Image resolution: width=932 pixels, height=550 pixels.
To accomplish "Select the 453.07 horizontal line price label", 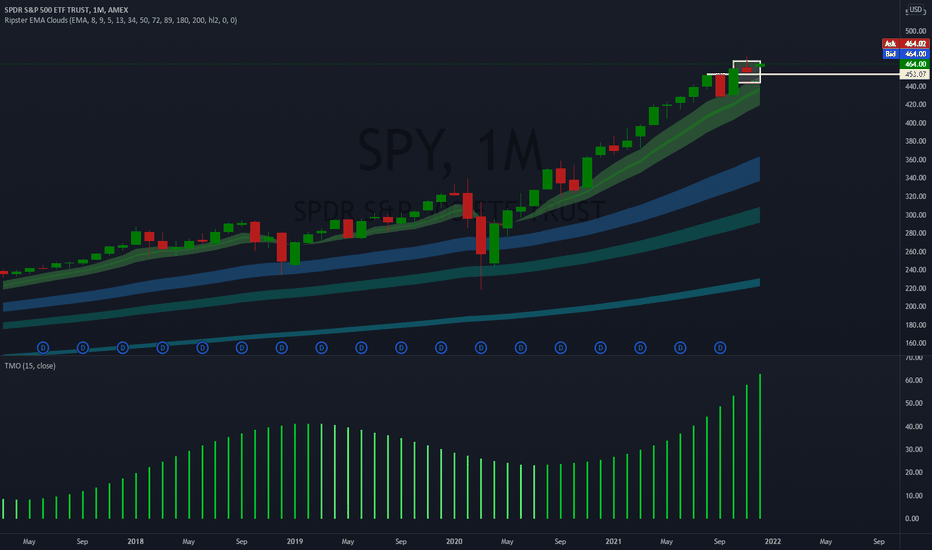I will click(914, 74).
